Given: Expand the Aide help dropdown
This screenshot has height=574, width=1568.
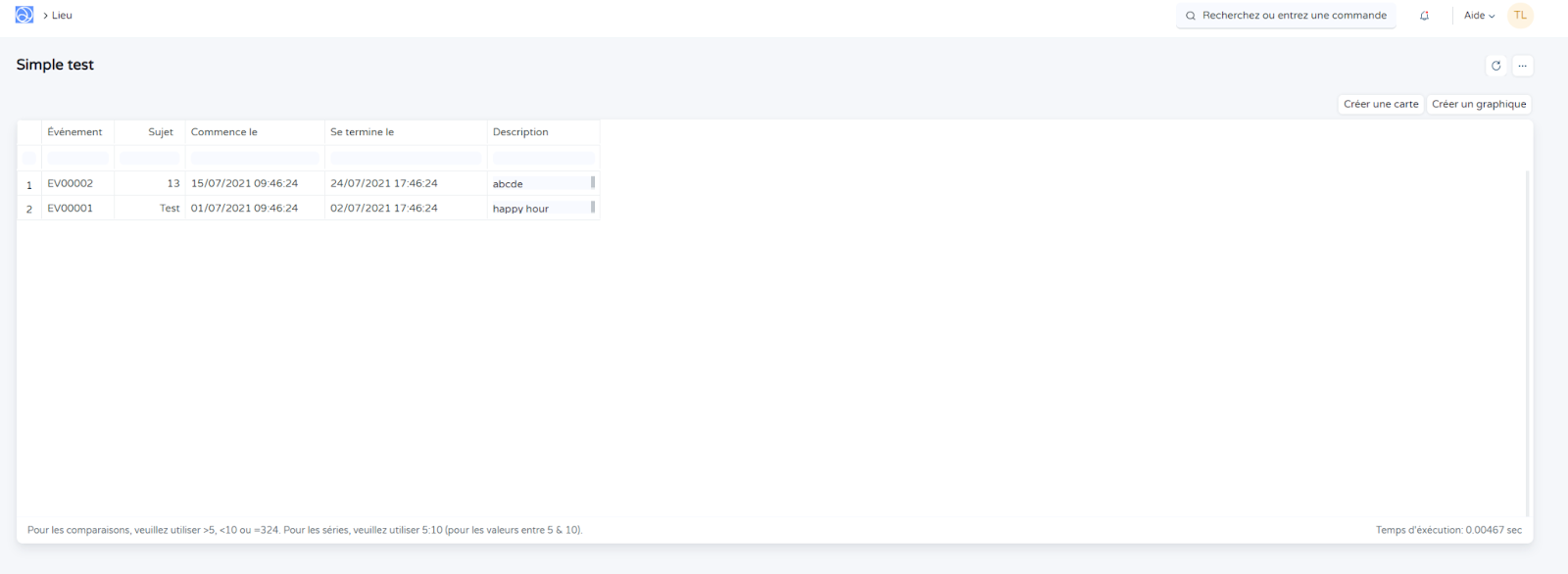Looking at the screenshot, I should 1479,16.
